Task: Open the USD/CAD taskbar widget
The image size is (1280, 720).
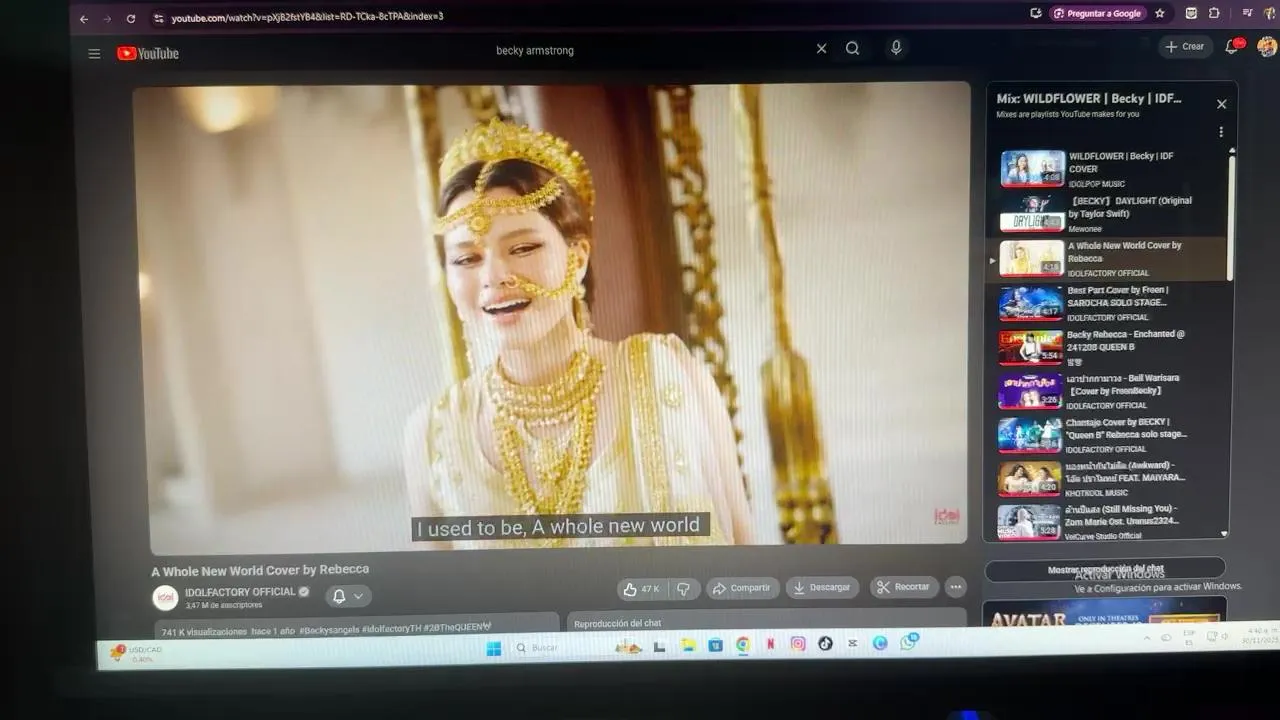Action: 136,654
